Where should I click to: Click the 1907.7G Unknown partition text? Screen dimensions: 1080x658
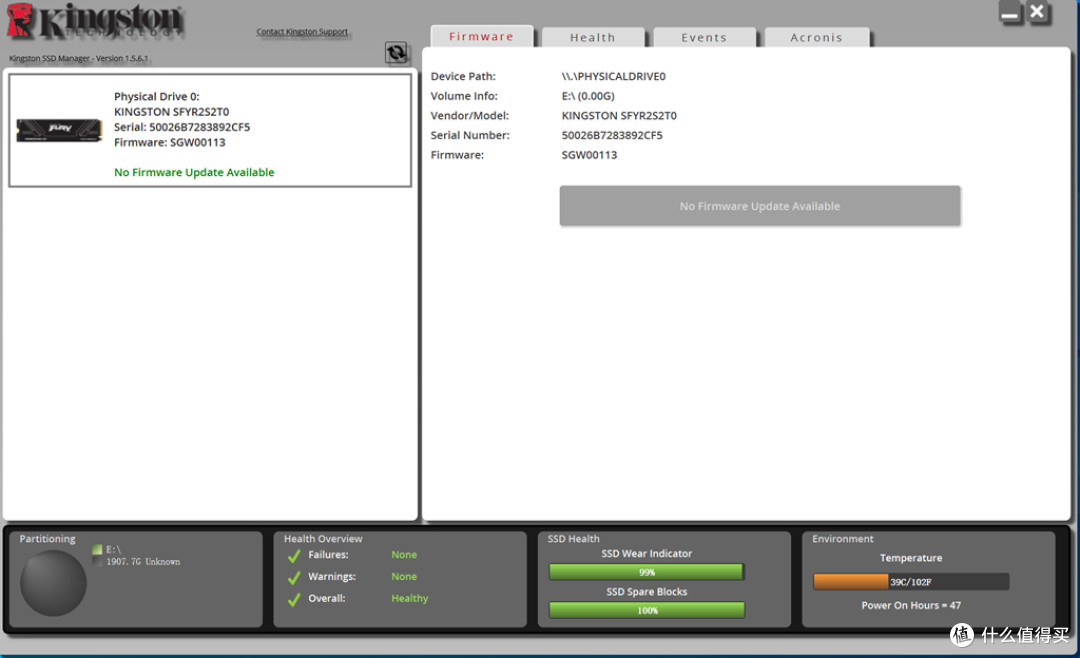143,562
